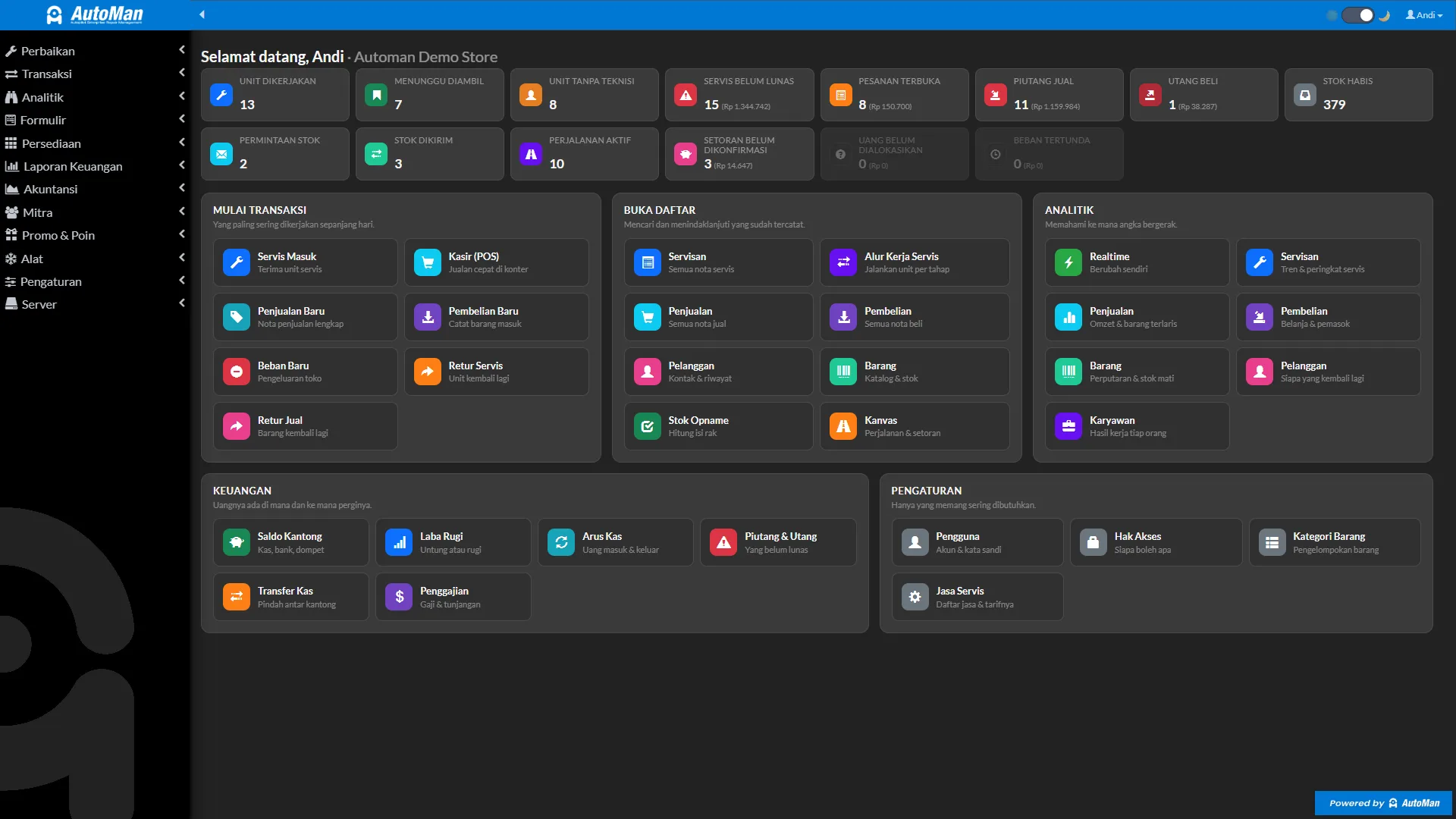Open the Unit Tanpa Teknisi stat card
Screen dimensions: 1456x819
[585, 95]
